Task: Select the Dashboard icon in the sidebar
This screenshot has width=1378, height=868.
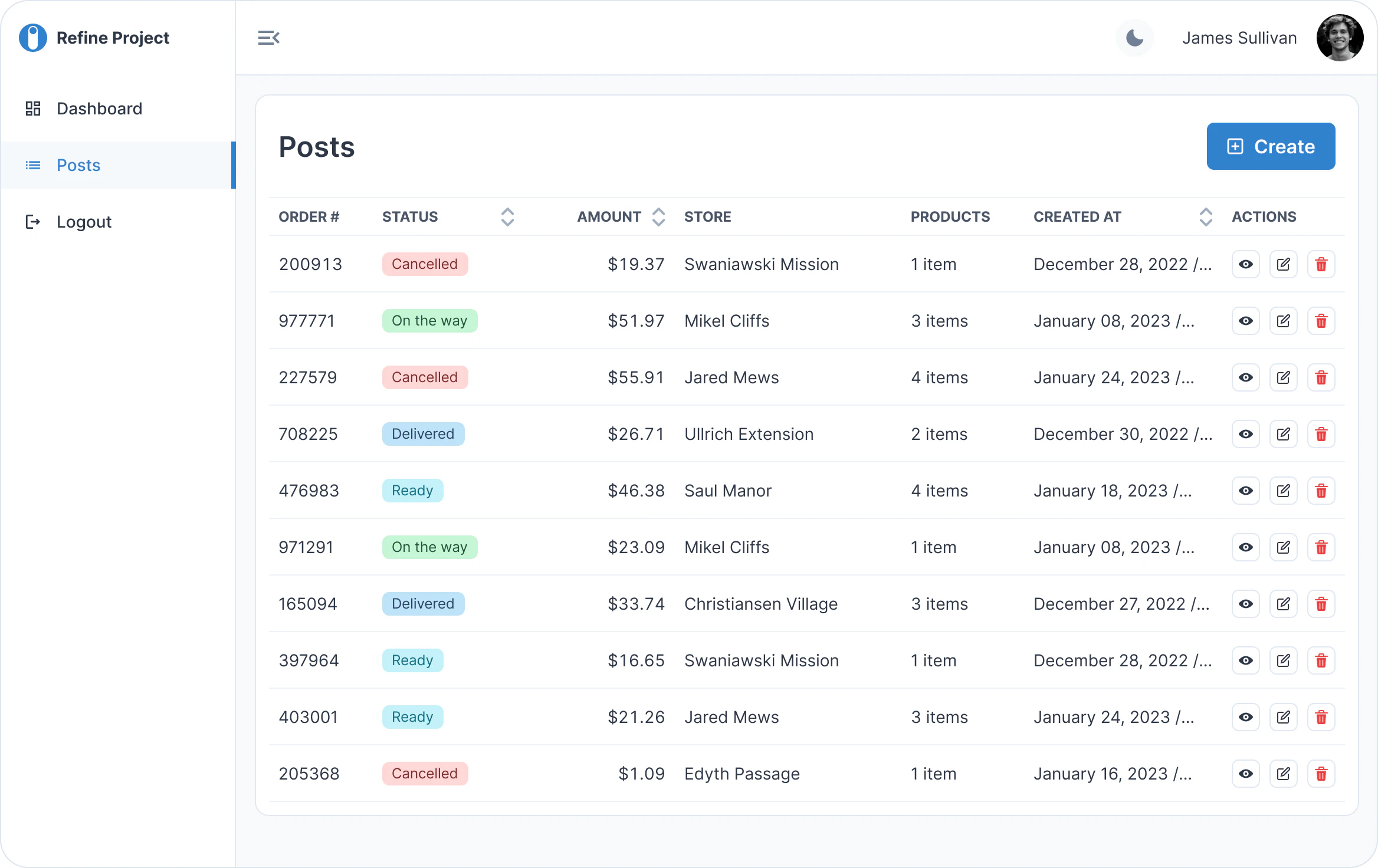Action: tap(33, 108)
